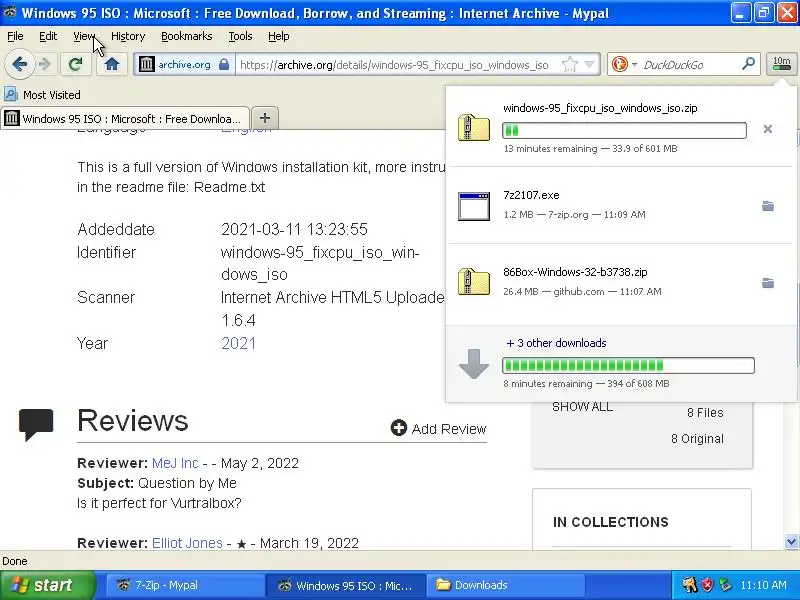Image resolution: width=800 pixels, height=600 pixels.
Task: Click the green tray icon beside clock
Action: pos(725,585)
